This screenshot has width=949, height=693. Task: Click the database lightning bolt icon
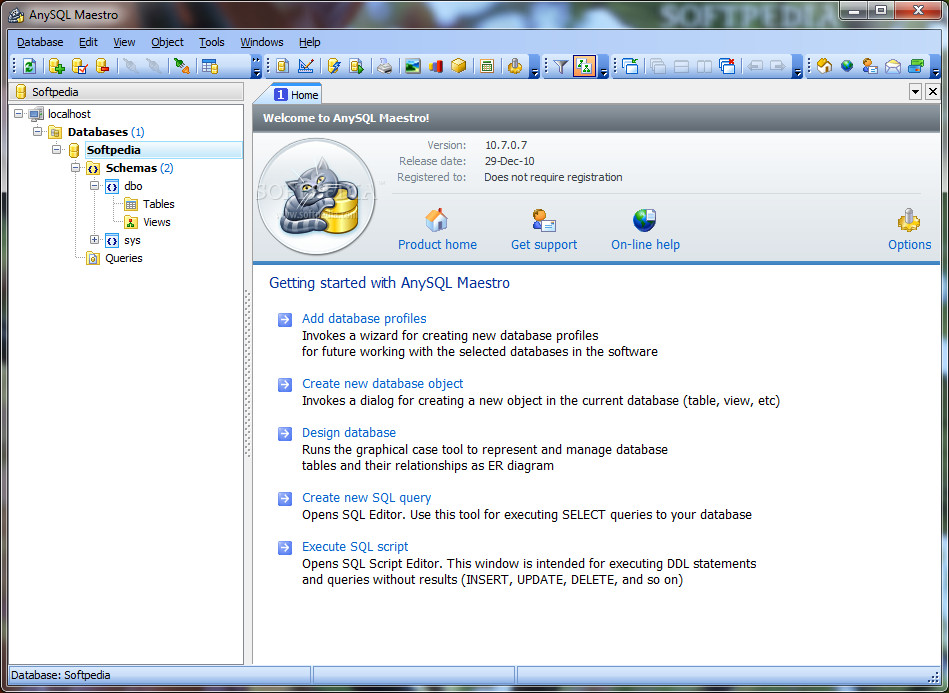pos(333,66)
